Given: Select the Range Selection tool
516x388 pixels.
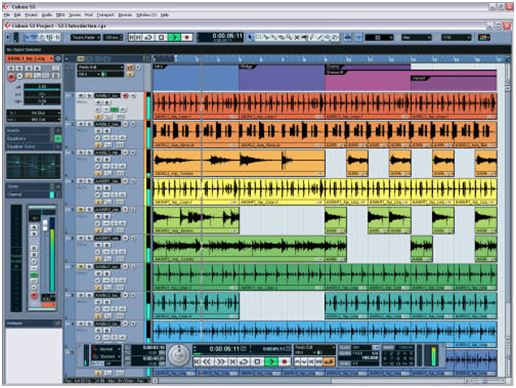Looking at the screenshot, I should (x=258, y=38).
